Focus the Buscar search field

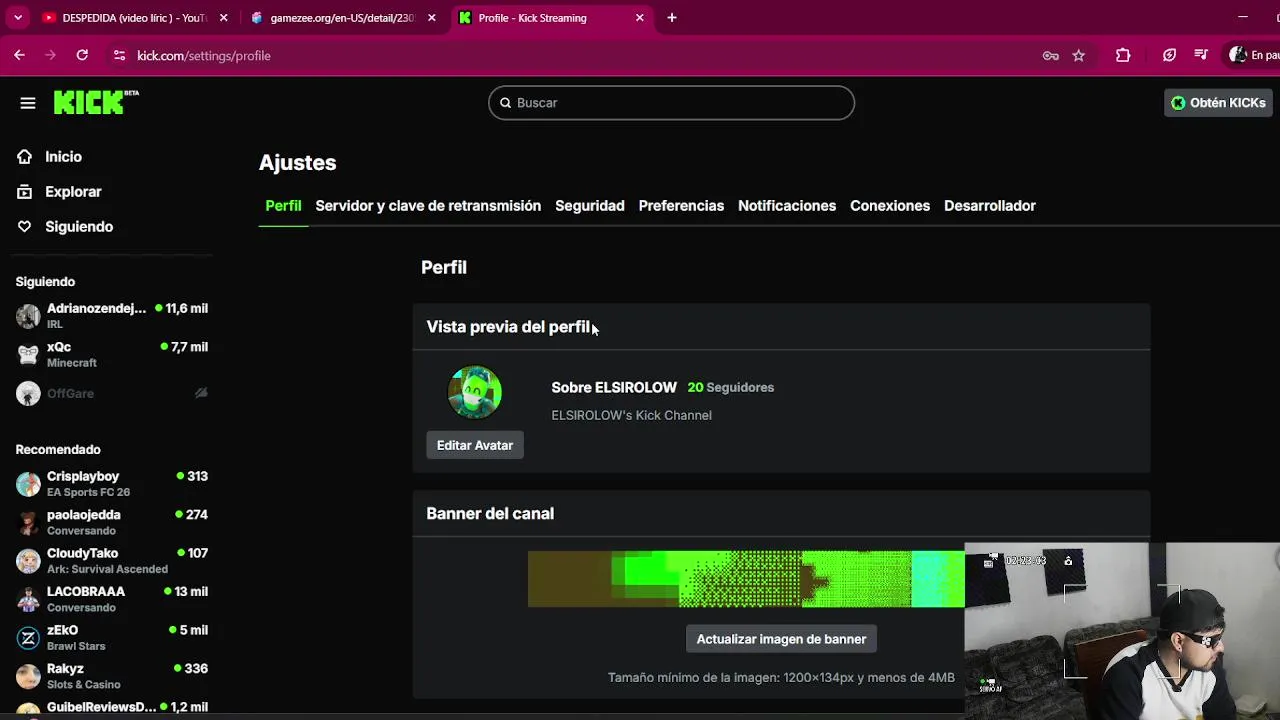click(x=671, y=103)
